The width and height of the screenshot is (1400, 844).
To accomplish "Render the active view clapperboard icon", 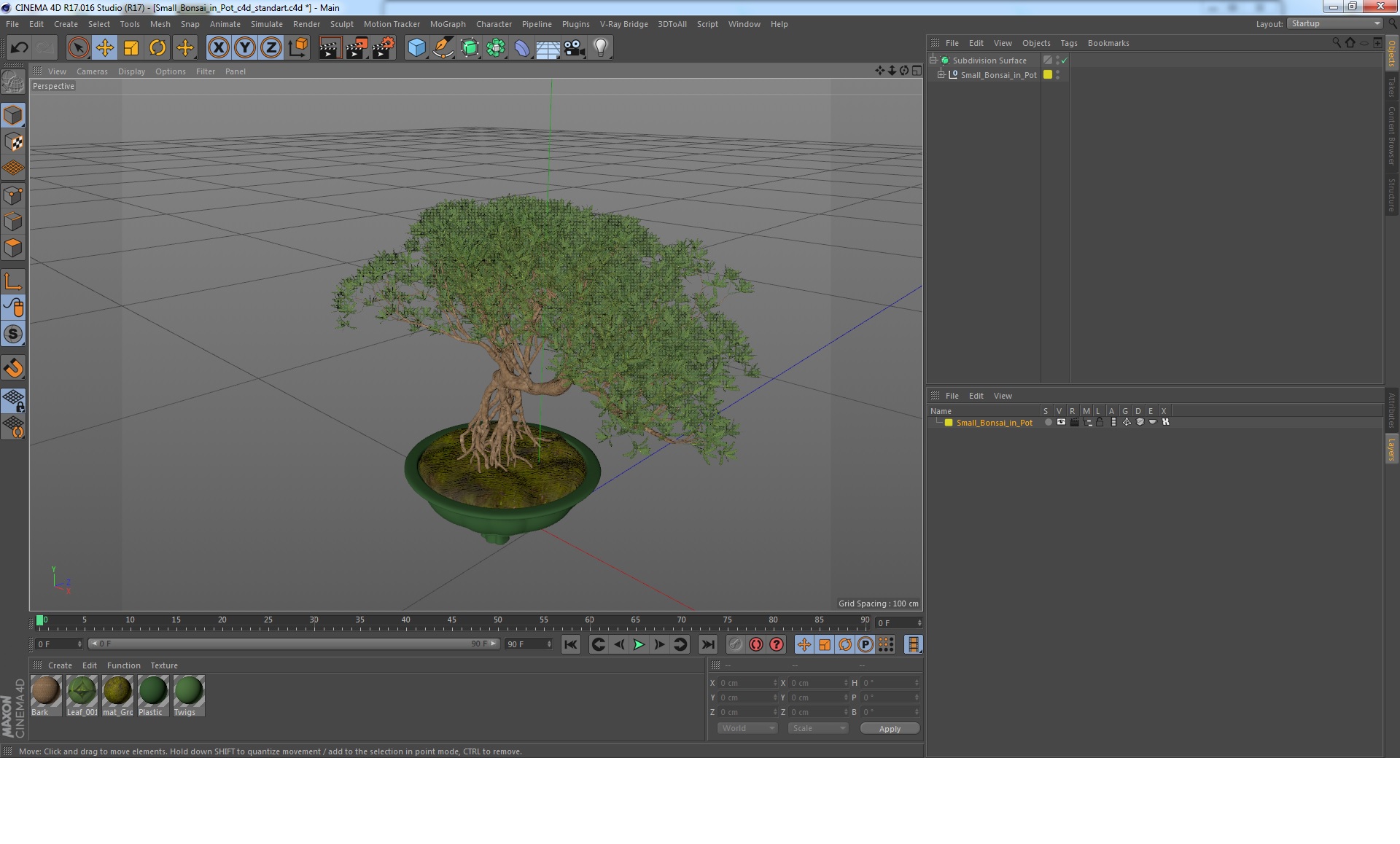I will coord(330,48).
